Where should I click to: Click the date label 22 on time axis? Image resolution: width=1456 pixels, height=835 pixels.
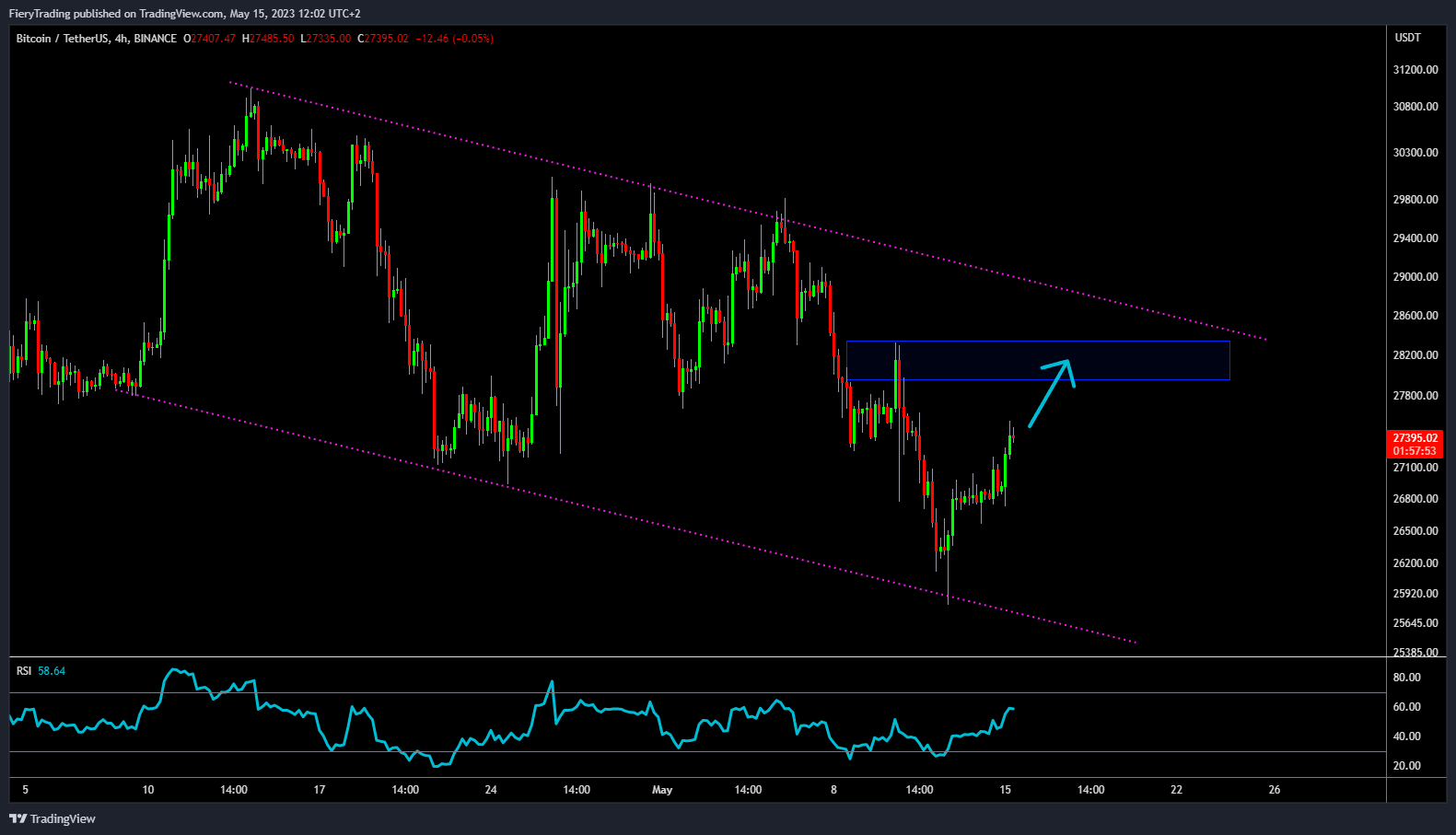pos(1176,790)
